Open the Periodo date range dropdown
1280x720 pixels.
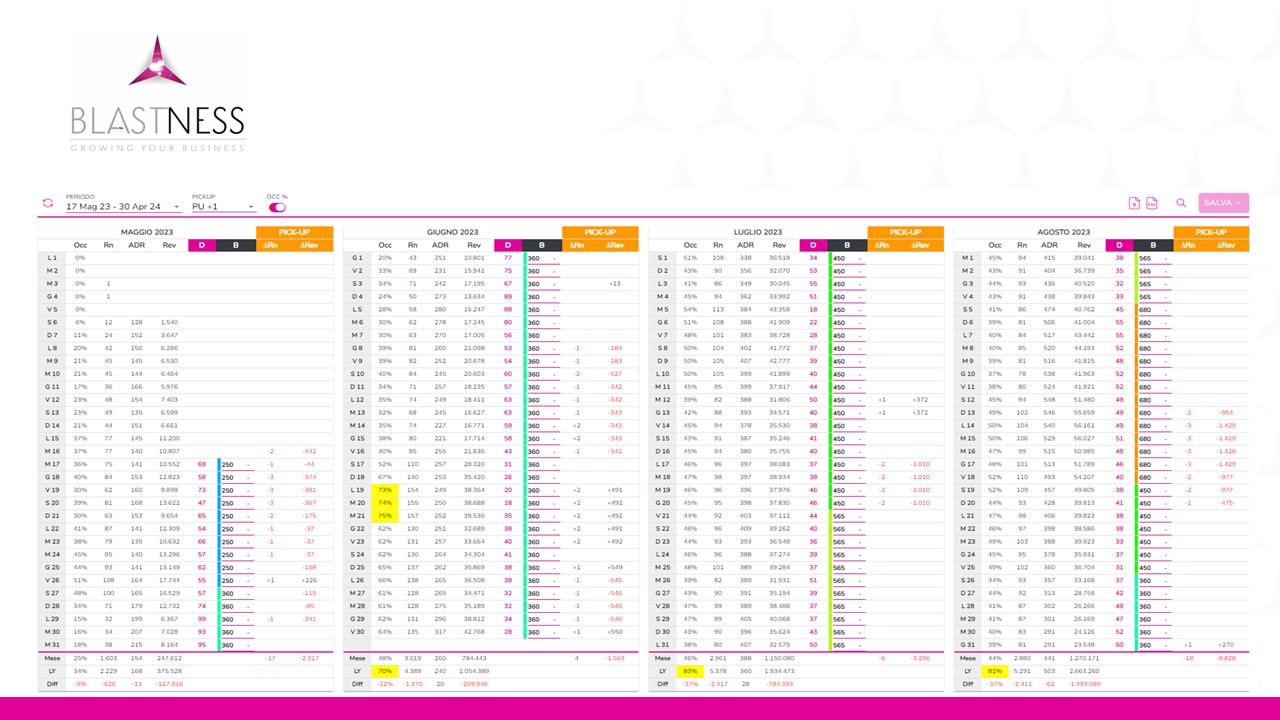pyautogui.click(x=122, y=207)
